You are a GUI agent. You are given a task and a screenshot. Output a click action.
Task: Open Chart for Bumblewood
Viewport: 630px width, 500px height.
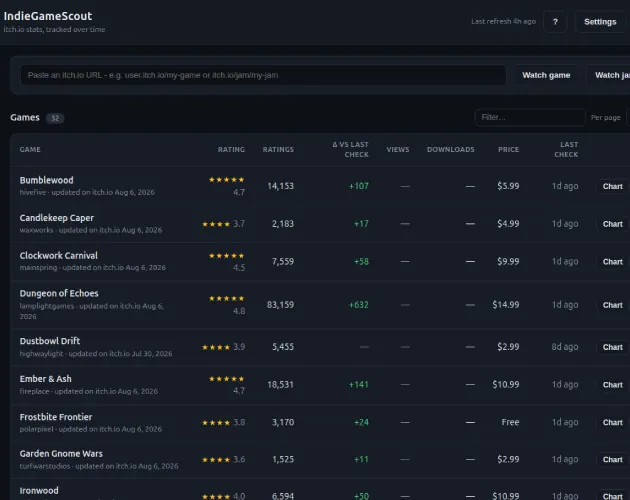pos(612,186)
